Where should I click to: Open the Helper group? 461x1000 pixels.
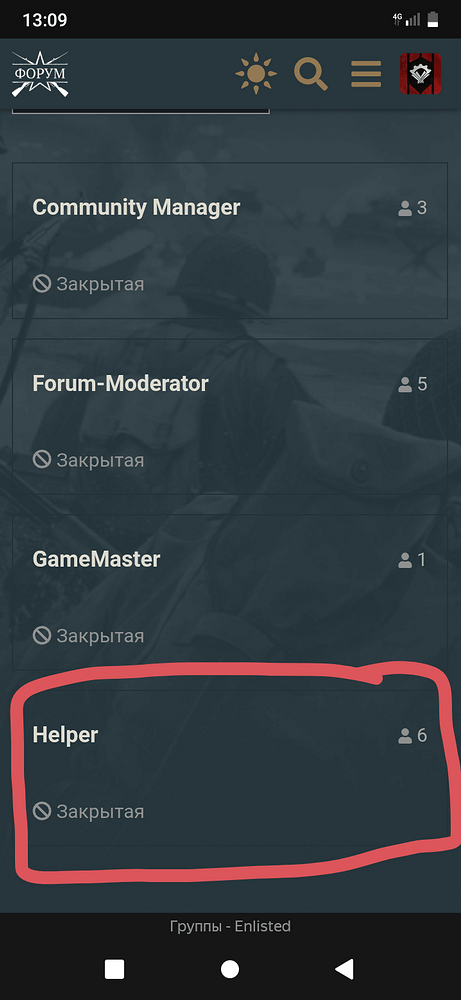pos(230,768)
